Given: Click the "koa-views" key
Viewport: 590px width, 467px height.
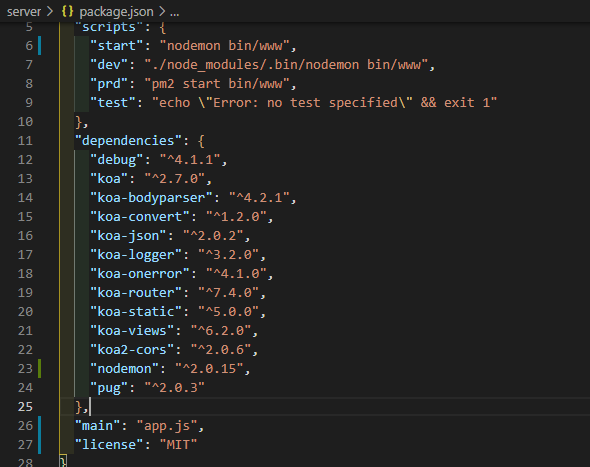Looking at the screenshot, I should pyautogui.click(x=132, y=331).
